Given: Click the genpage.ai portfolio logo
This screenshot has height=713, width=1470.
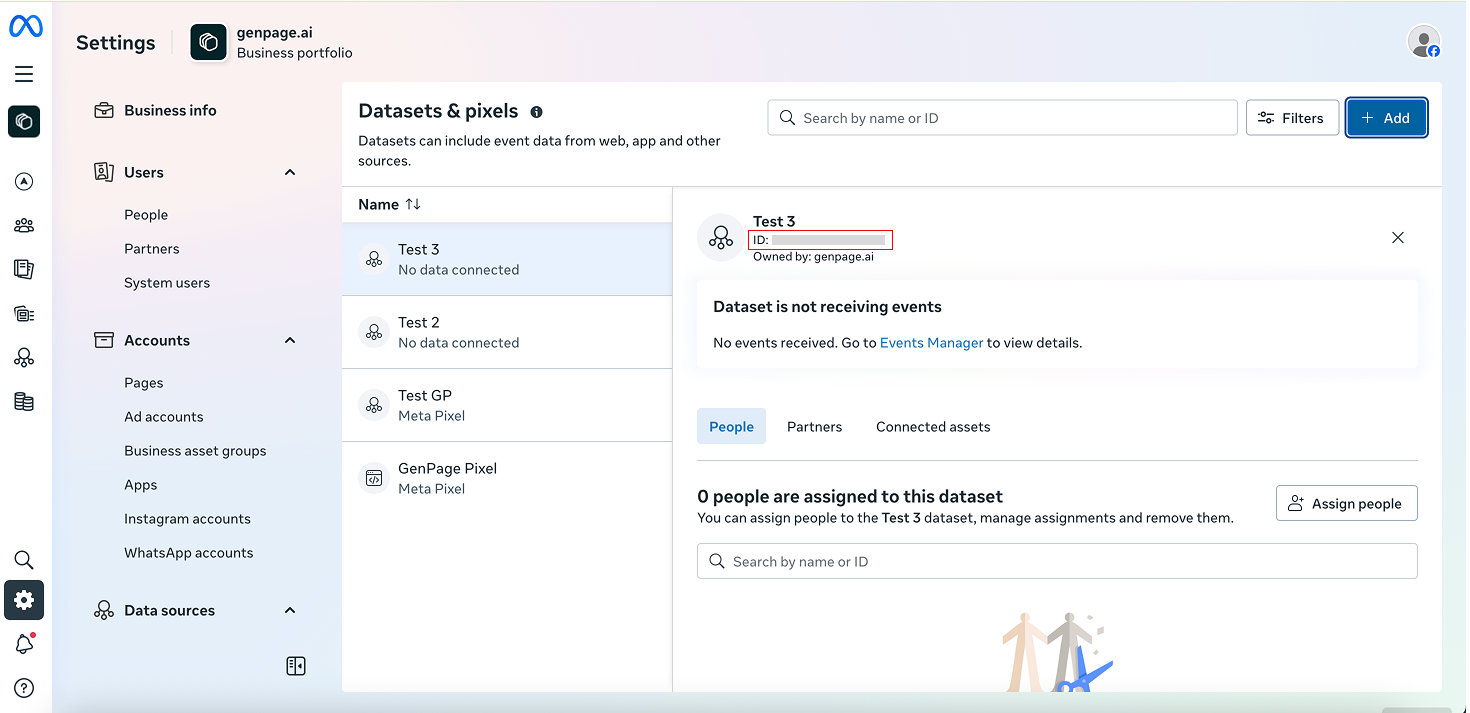Looking at the screenshot, I should pos(209,42).
